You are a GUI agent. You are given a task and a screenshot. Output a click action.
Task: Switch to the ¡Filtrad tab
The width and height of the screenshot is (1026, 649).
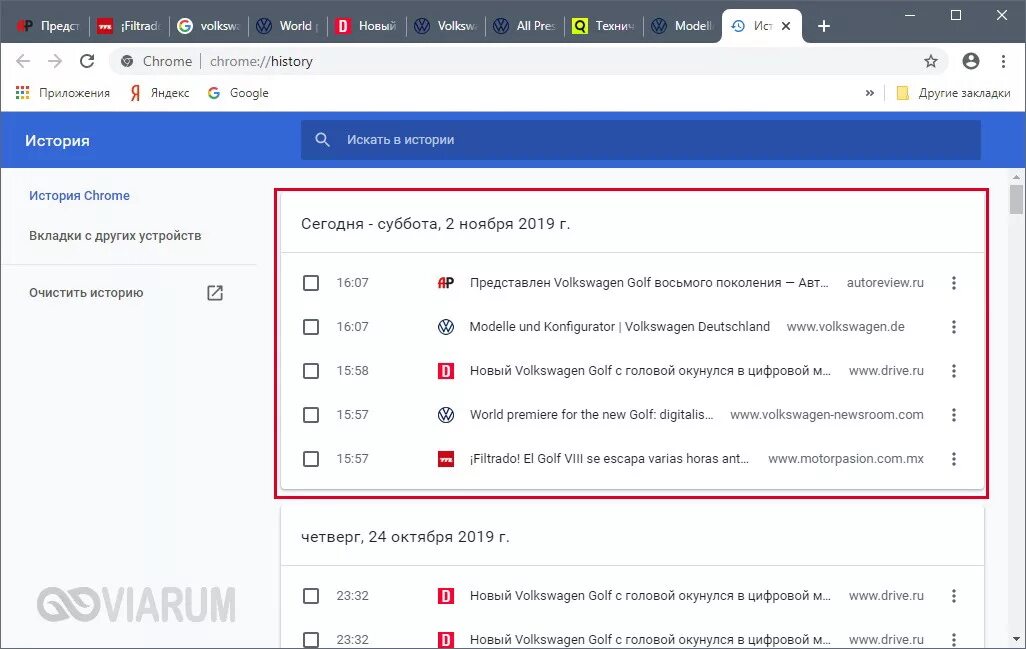pyautogui.click(x=128, y=26)
